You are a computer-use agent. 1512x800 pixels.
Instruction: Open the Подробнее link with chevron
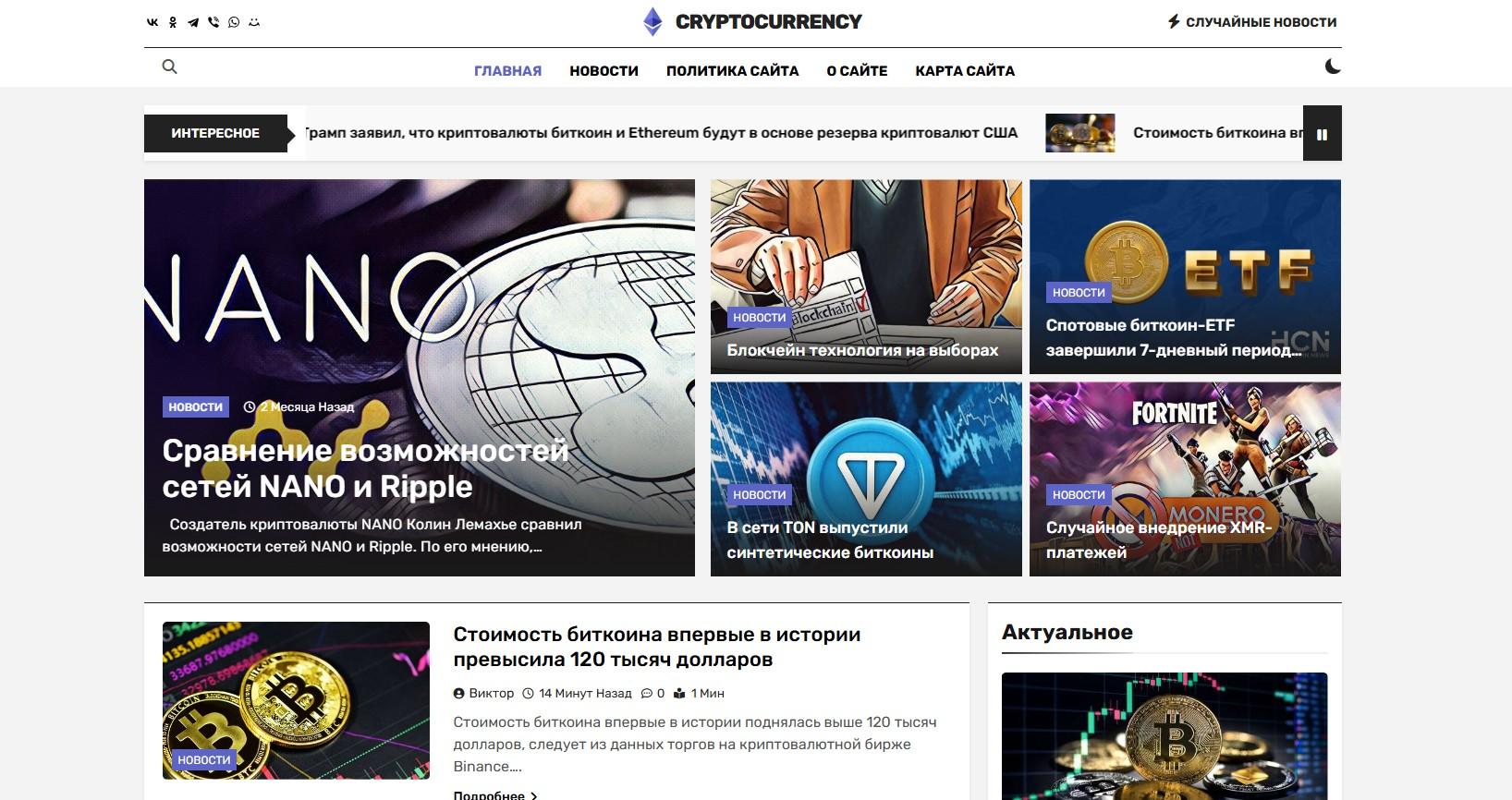[495, 794]
